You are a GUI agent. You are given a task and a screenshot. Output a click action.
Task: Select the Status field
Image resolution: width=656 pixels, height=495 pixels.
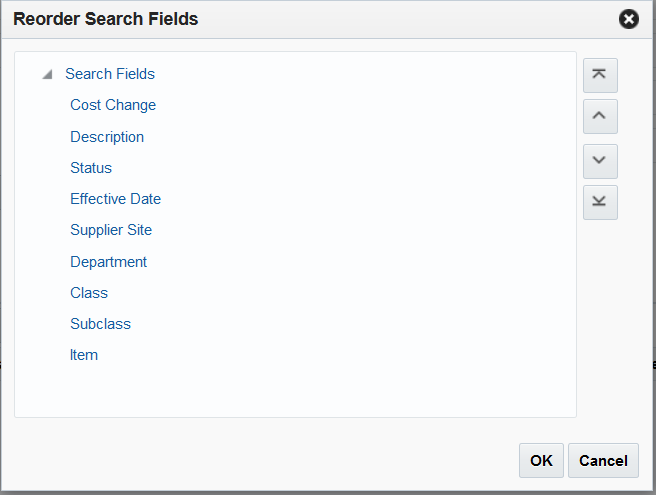(x=91, y=168)
